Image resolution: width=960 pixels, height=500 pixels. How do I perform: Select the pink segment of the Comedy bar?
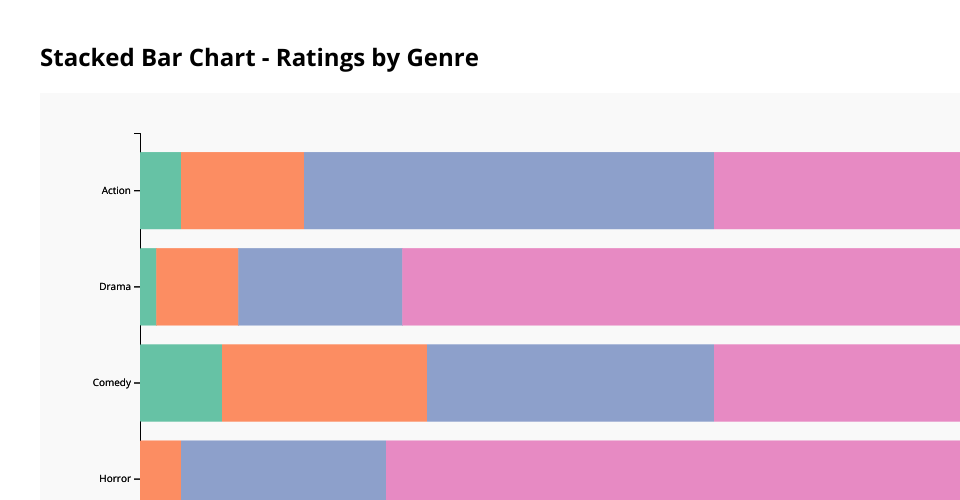pyautogui.click(x=837, y=382)
